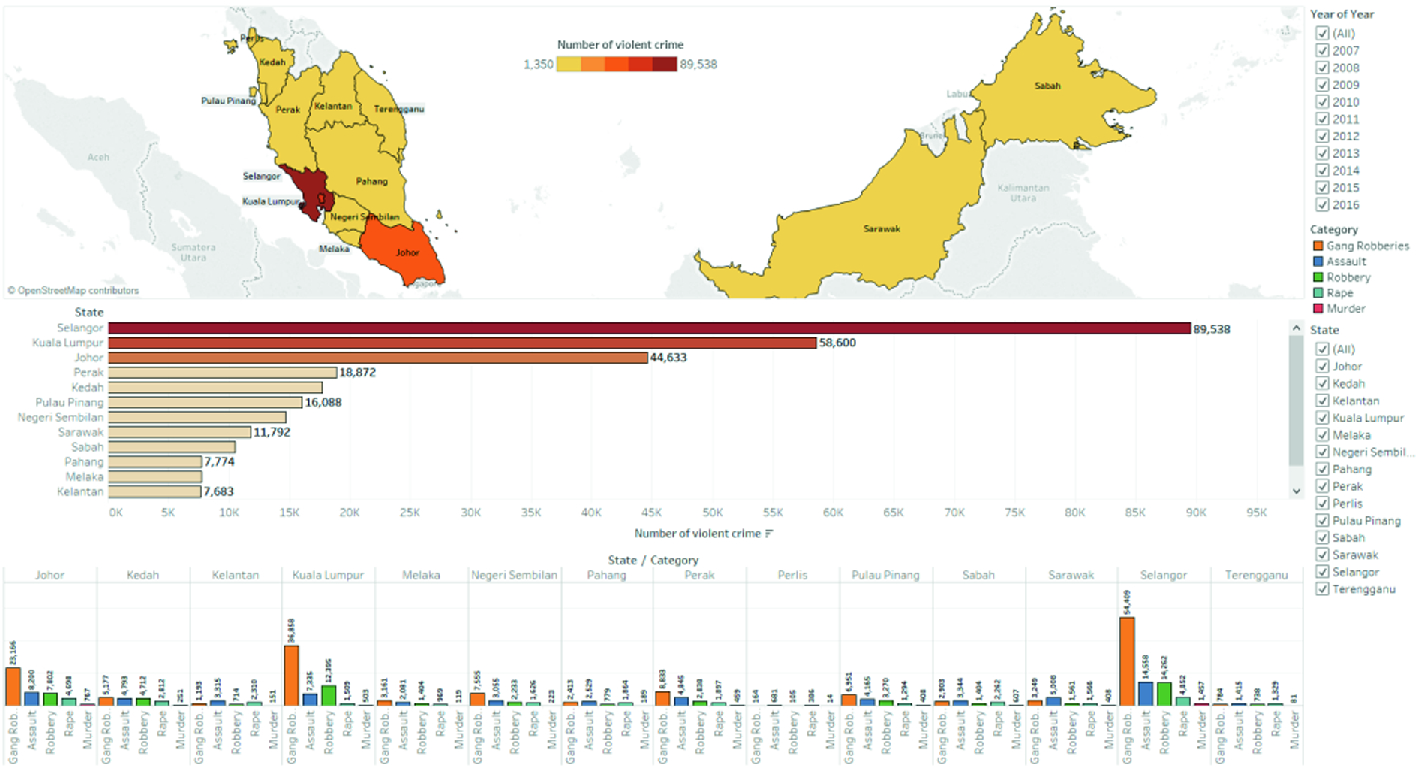Click the sort icon beside Number of violent crime axis
Viewport: 1421px width, 767px height.
coord(769,534)
